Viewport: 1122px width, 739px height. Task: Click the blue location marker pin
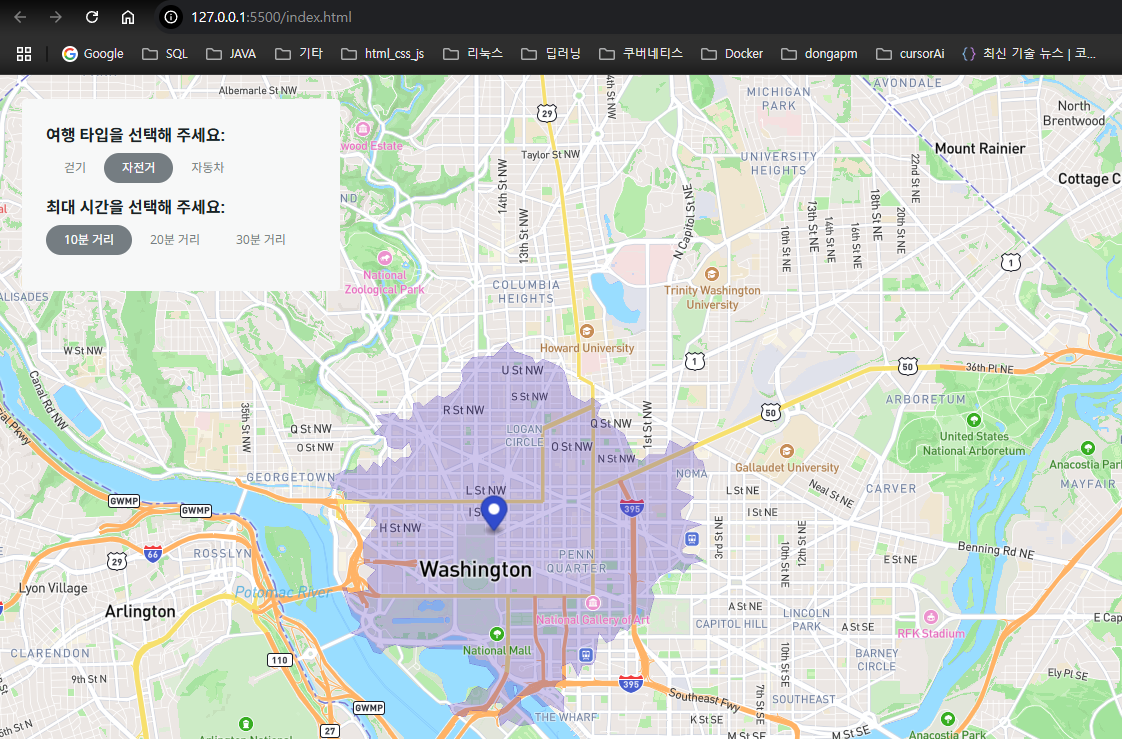click(x=494, y=513)
